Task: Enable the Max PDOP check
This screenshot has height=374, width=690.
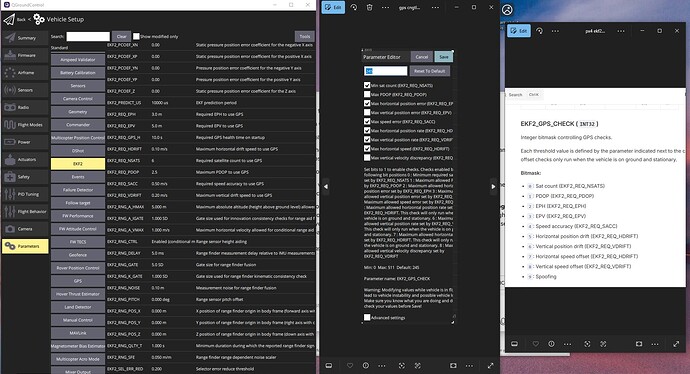Action: click(x=367, y=94)
